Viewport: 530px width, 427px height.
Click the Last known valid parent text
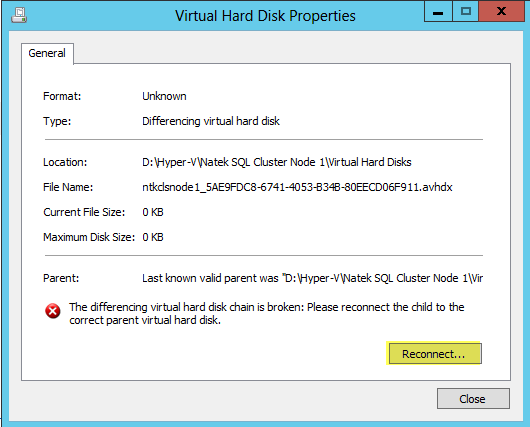coord(312,278)
